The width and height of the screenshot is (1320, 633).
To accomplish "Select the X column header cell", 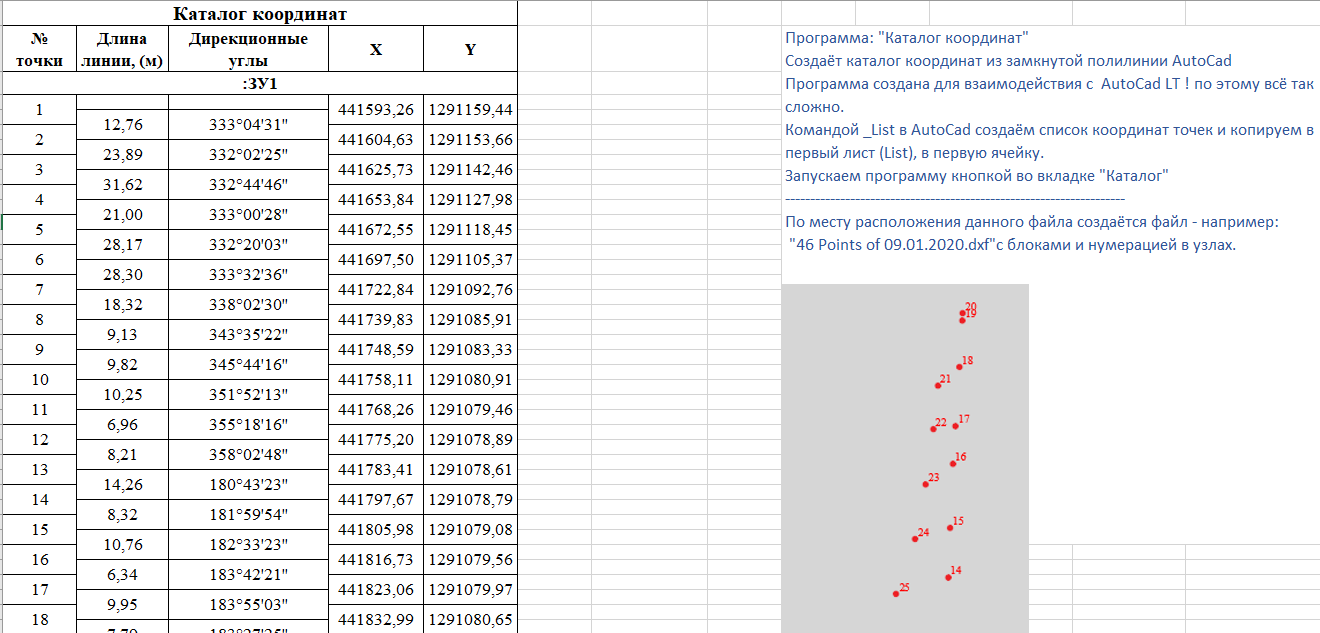I will point(375,50).
